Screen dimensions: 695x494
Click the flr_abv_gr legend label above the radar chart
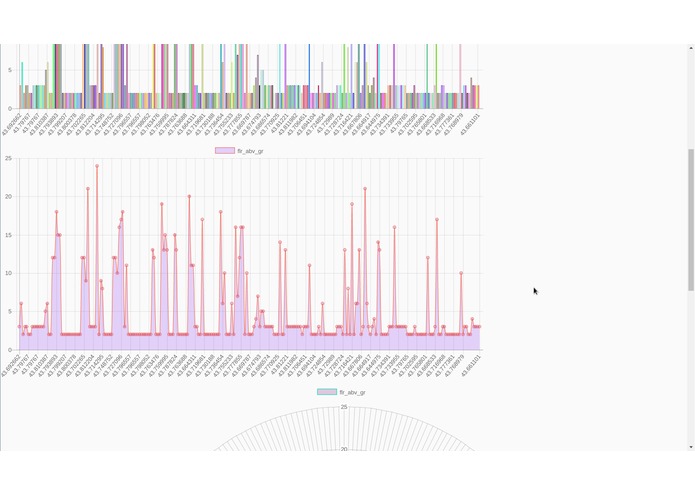(x=352, y=392)
